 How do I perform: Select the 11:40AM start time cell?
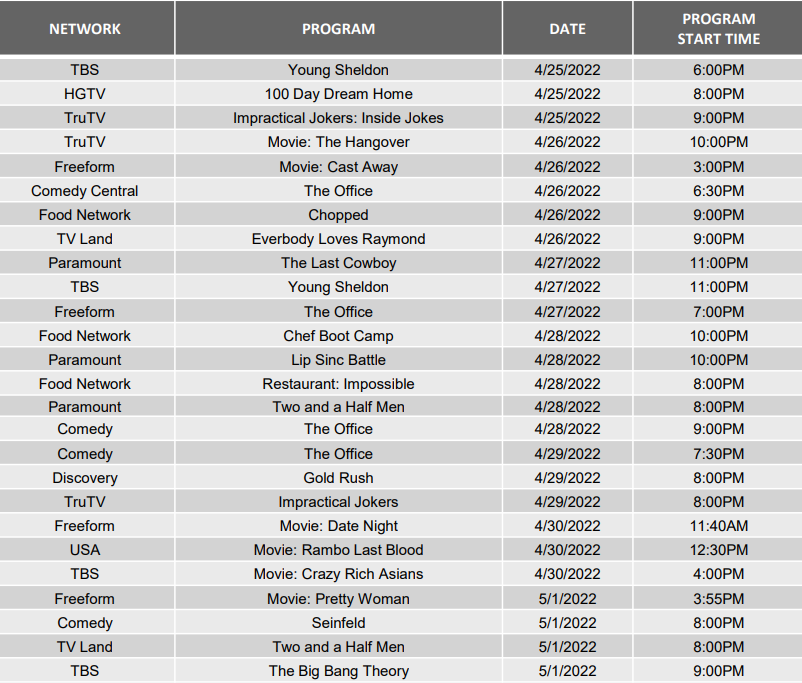coord(718,526)
